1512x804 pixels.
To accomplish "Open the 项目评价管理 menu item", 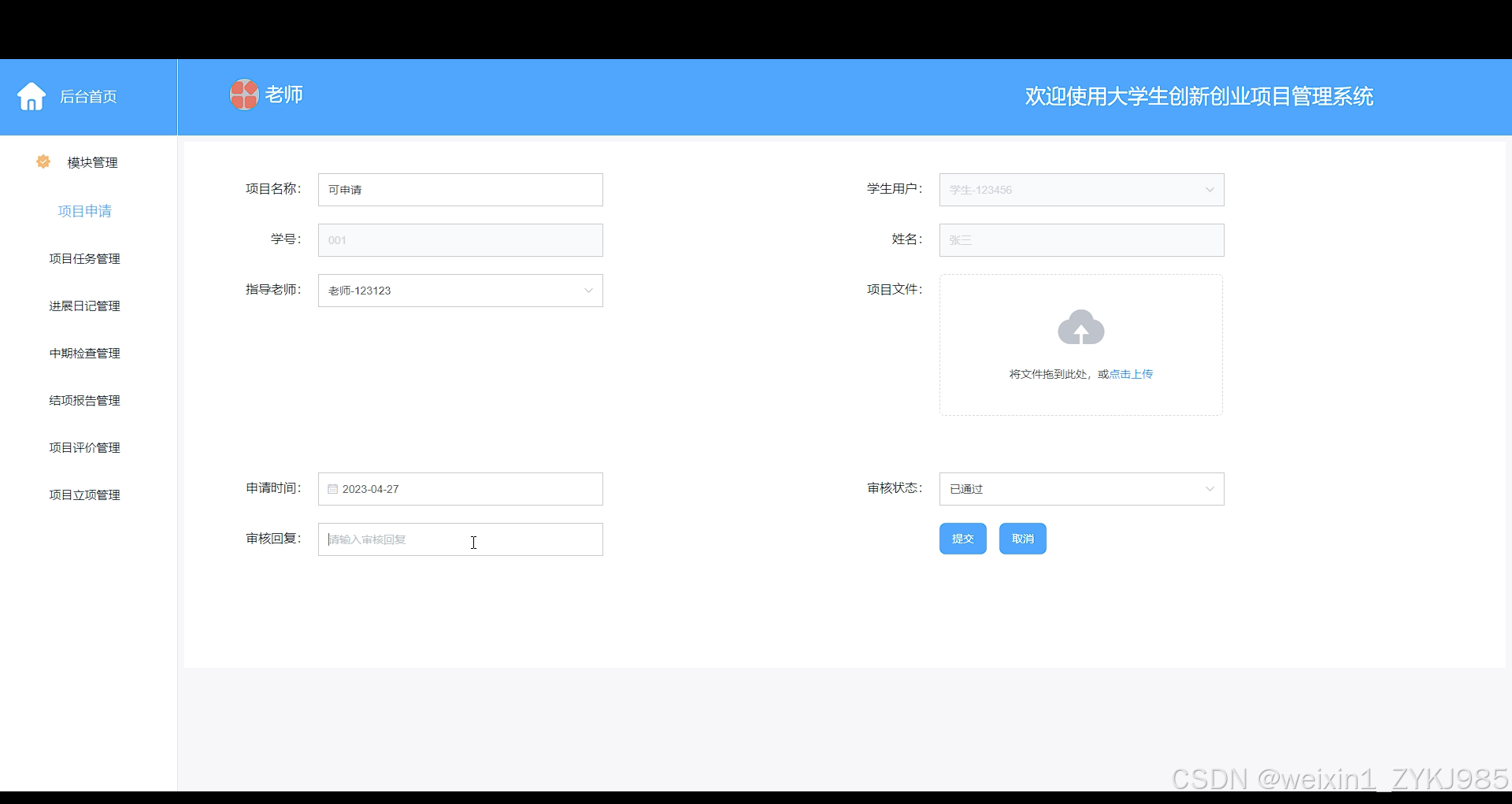I will pos(85,447).
